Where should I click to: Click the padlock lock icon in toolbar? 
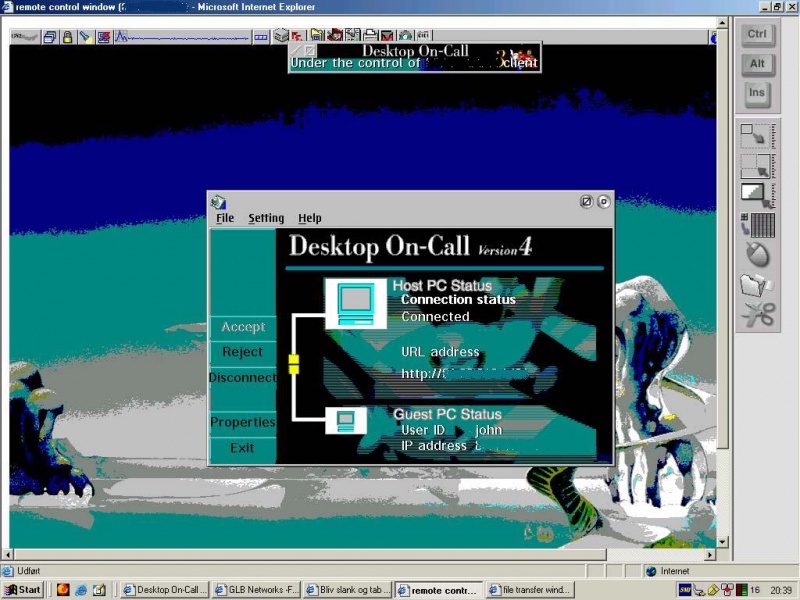click(x=67, y=37)
